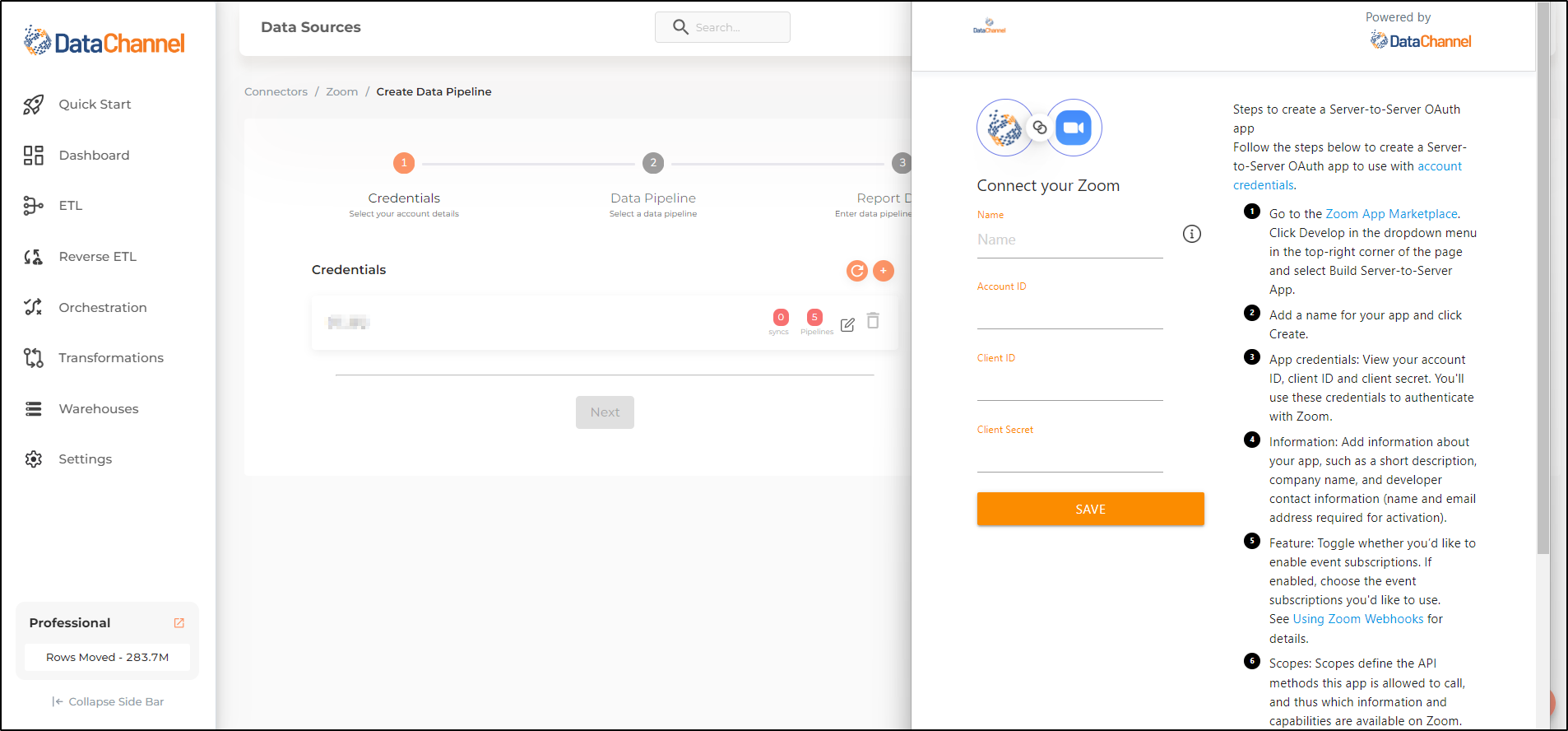Open Transformations icon in sidebar
Image resolution: width=1568 pixels, height=731 pixels.
tap(33, 358)
